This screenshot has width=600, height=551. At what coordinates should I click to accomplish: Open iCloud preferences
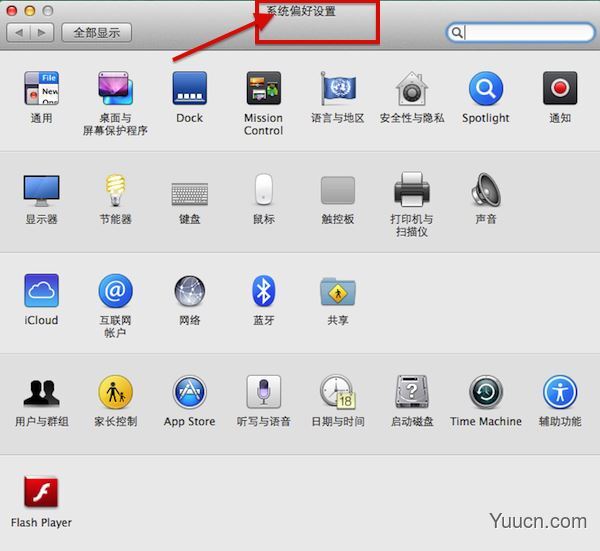tap(41, 291)
